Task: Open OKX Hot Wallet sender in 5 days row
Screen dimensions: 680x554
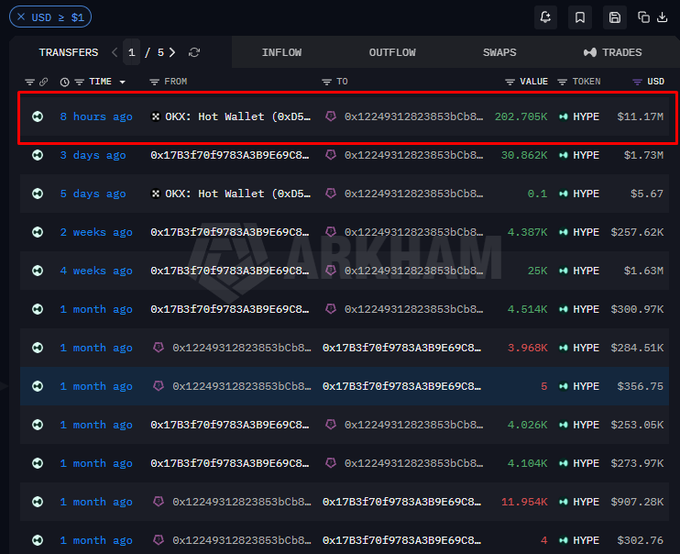Action: (238, 193)
